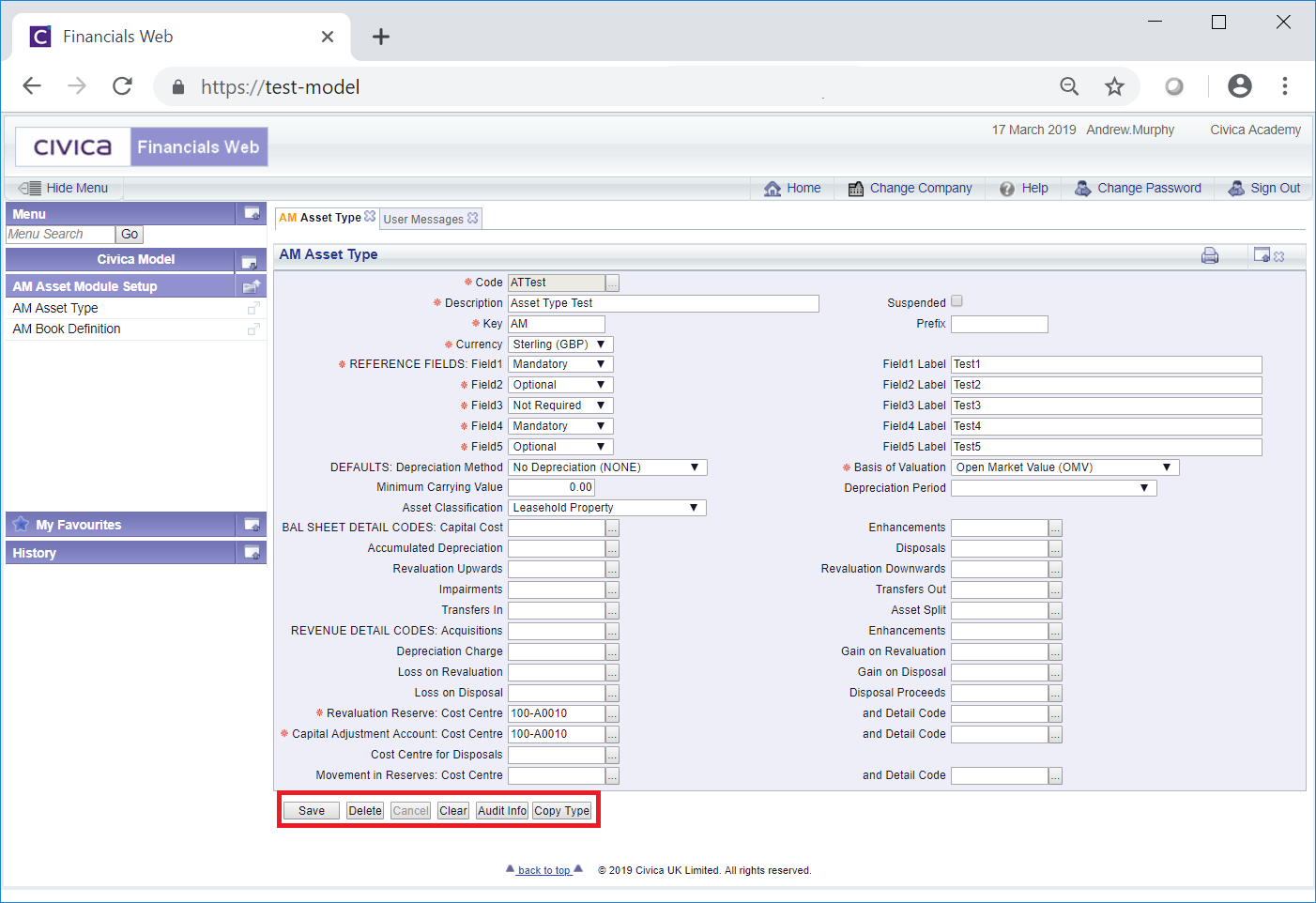
Task: Click the Delete button
Action: [365, 811]
